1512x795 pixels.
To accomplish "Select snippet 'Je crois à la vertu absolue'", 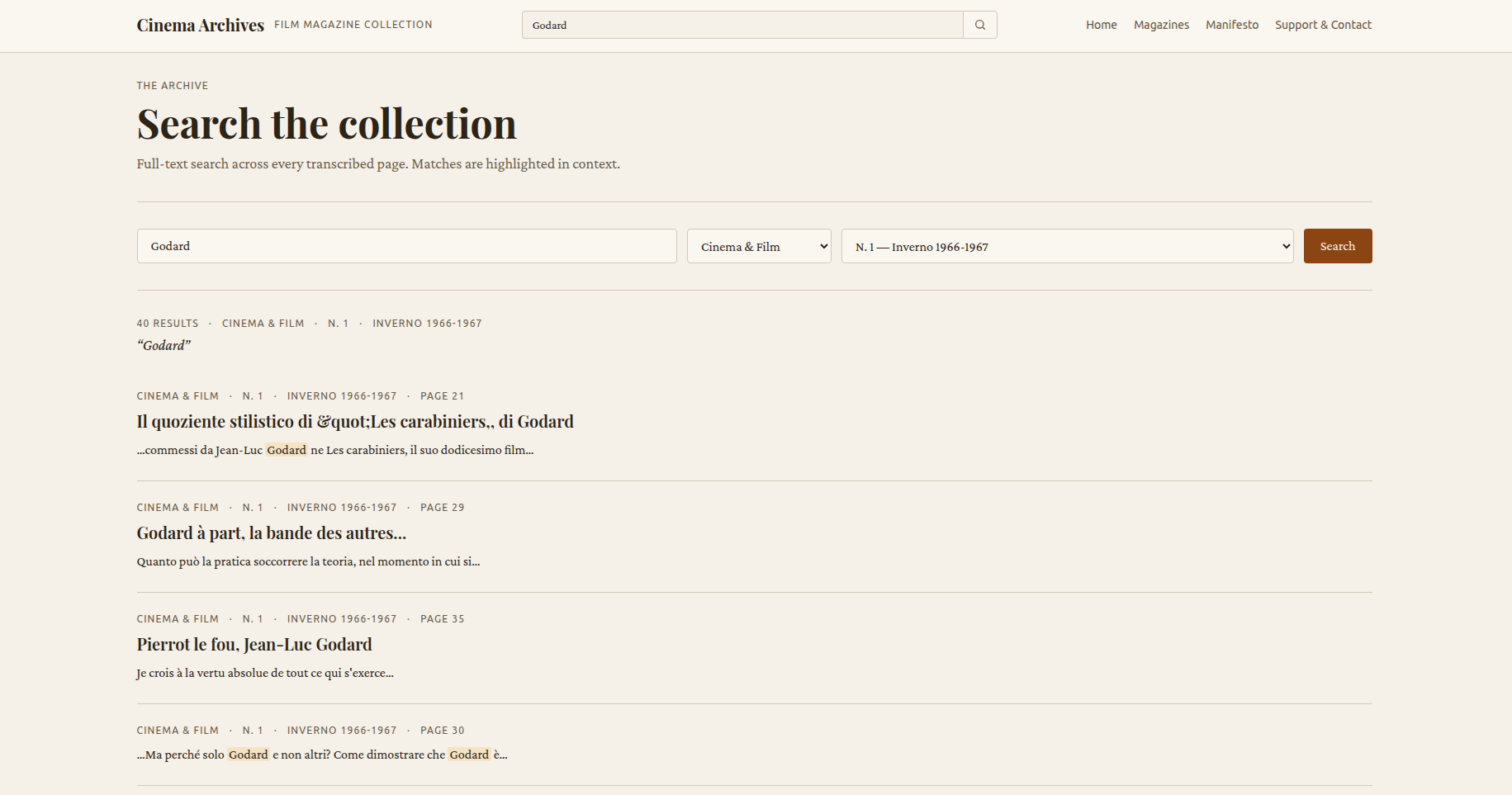I will click(x=265, y=673).
